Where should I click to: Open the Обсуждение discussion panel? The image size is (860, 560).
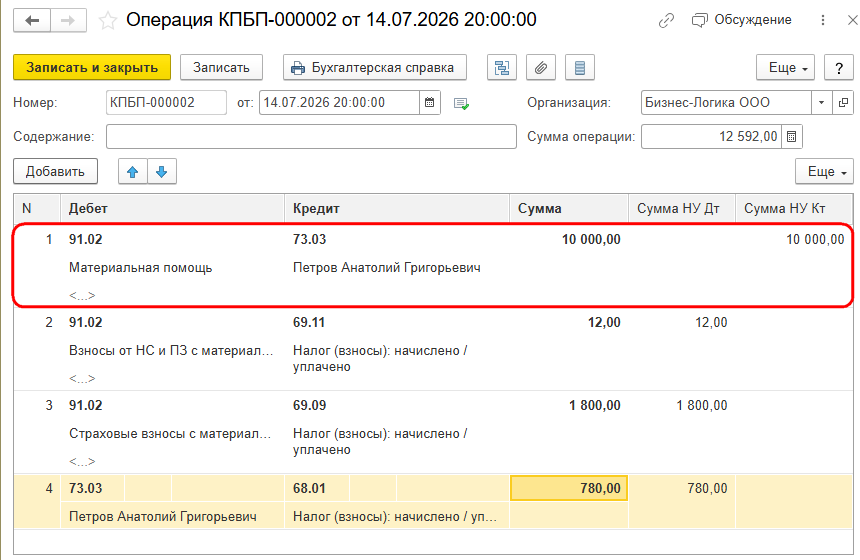click(x=742, y=20)
